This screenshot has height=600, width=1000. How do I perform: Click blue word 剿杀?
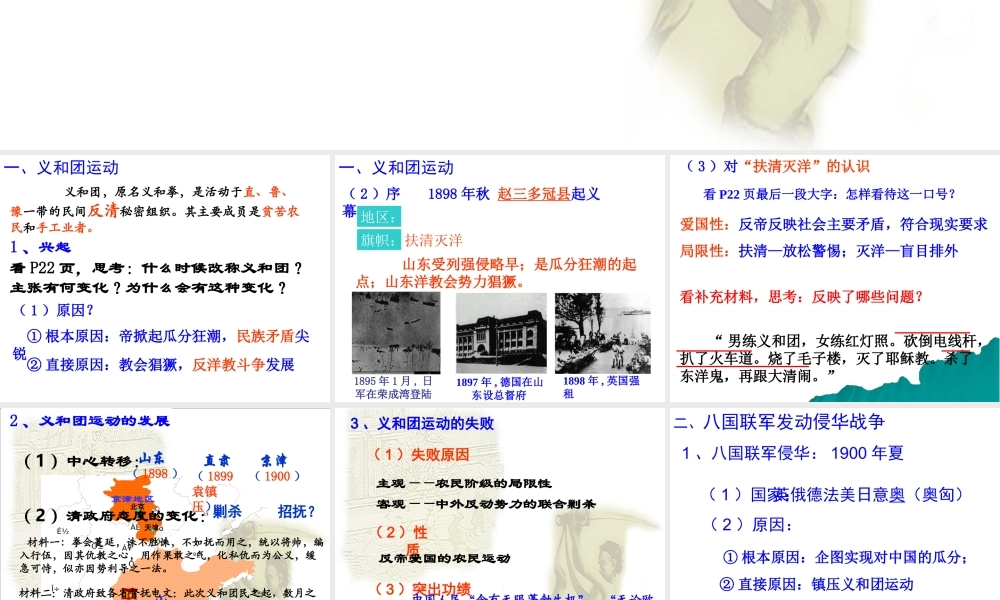click(228, 511)
